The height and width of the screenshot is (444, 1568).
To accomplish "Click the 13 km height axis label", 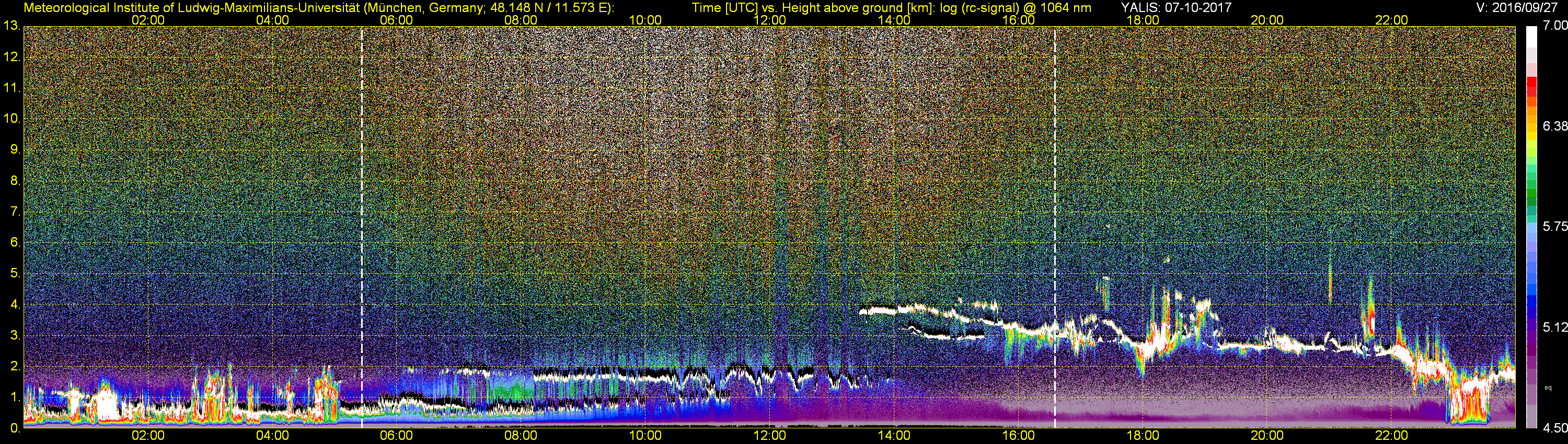I will coord(11,26).
